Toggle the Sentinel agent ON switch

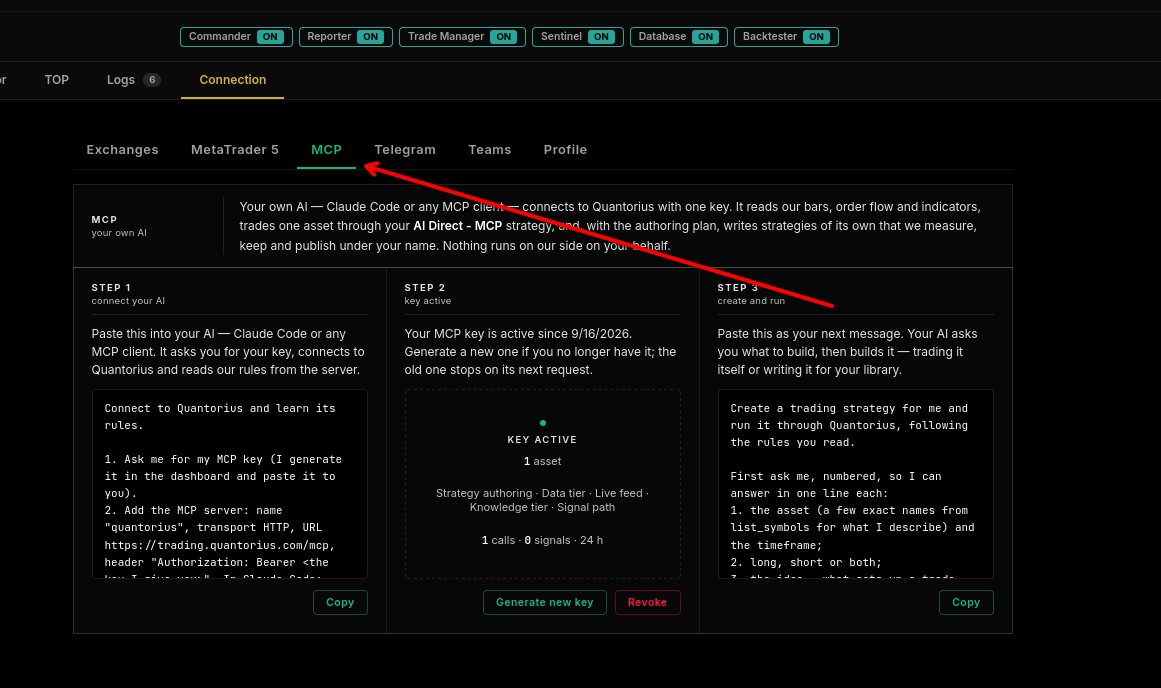click(601, 37)
